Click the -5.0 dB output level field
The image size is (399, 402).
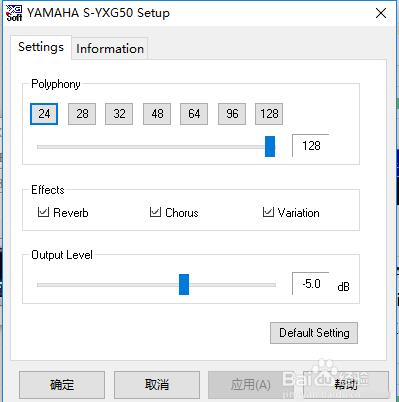(311, 284)
